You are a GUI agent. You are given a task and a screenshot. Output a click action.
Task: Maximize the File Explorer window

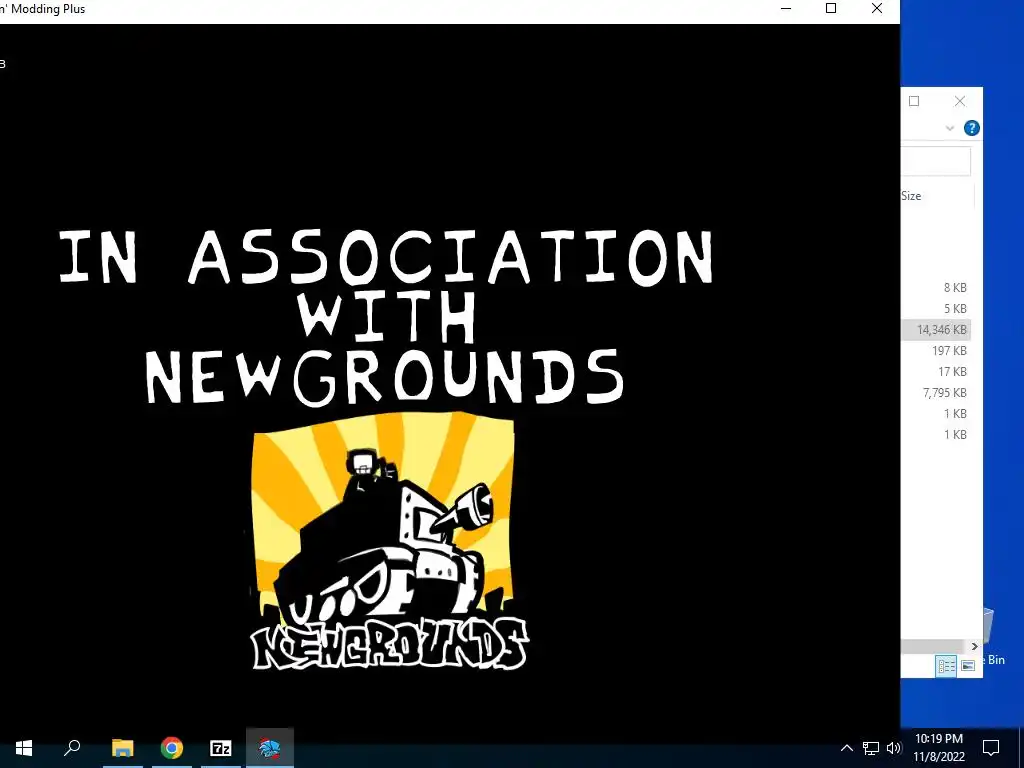coord(914,101)
